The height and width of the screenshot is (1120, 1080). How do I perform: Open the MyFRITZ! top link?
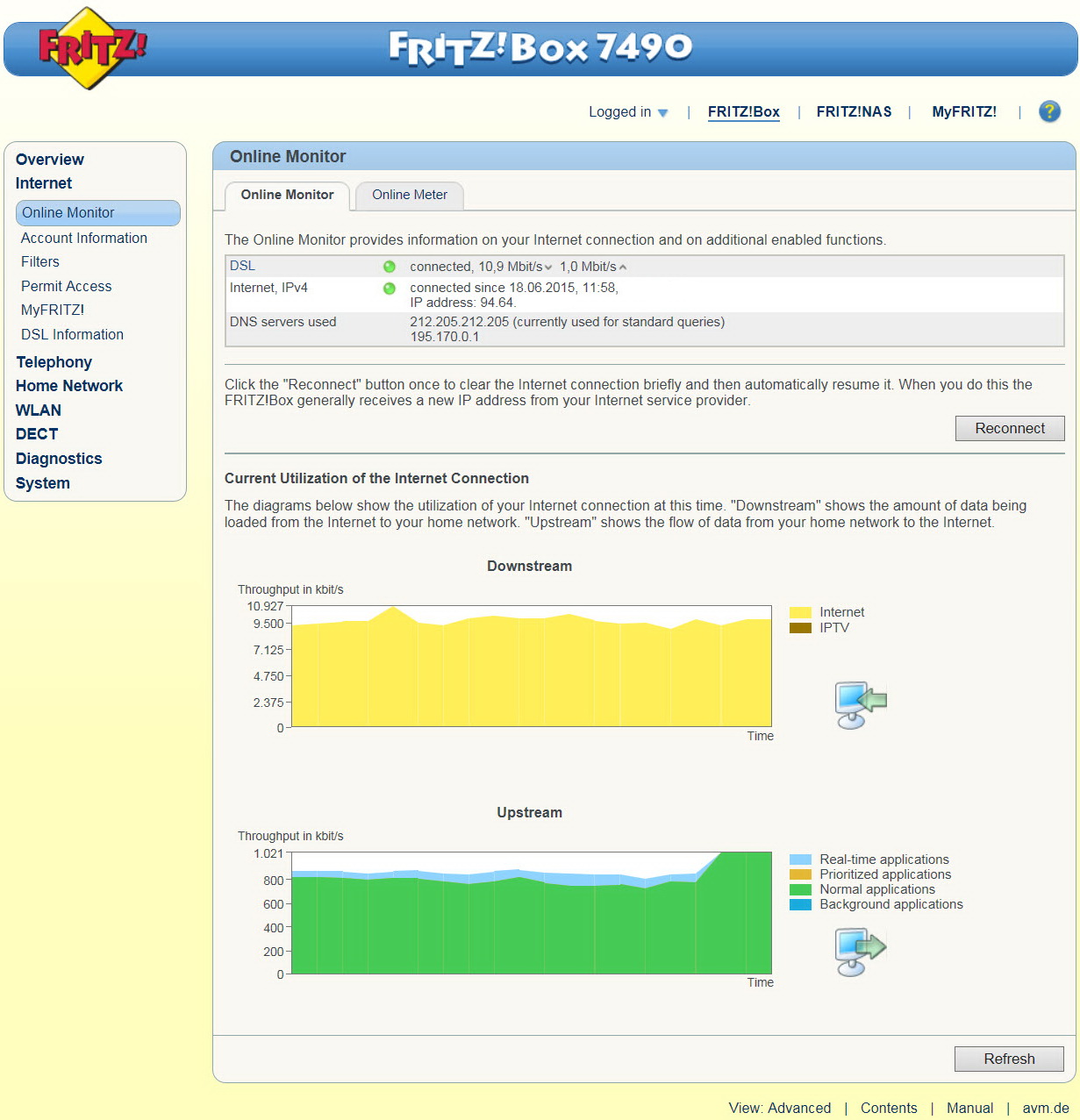964,112
